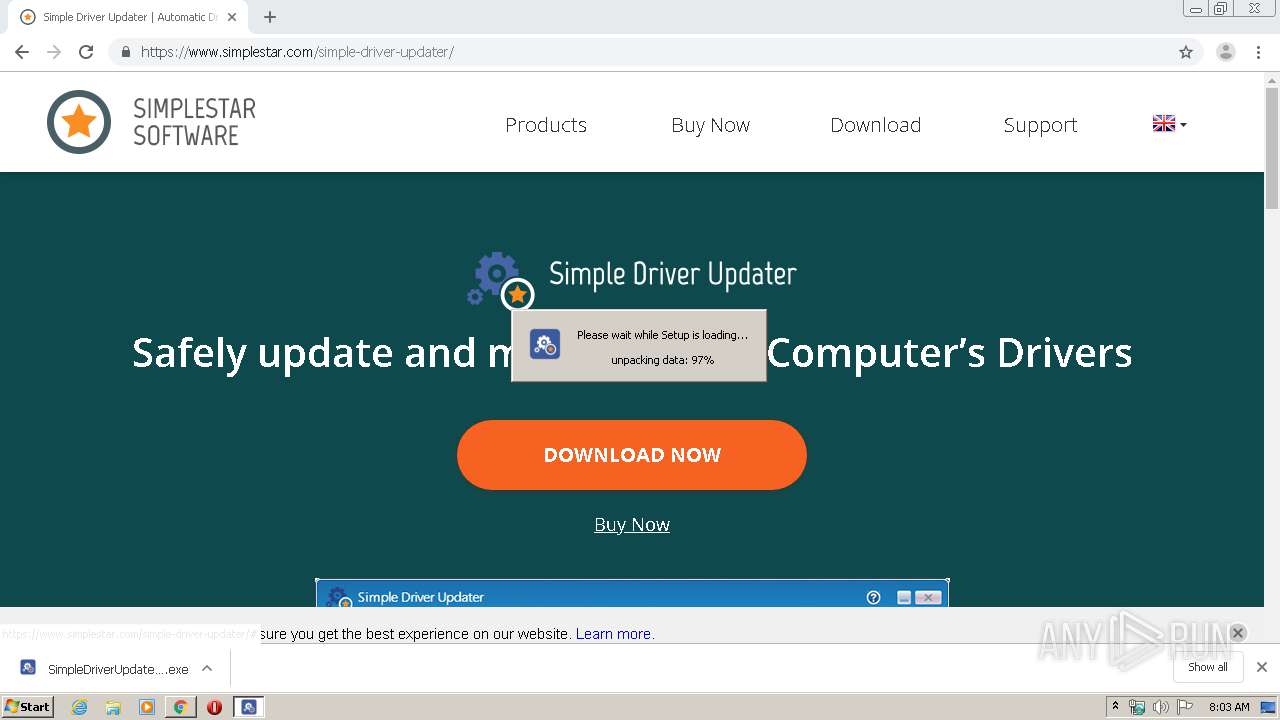
Task: Click the page vertical scrollbar thumb
Action: [1272, 148]
